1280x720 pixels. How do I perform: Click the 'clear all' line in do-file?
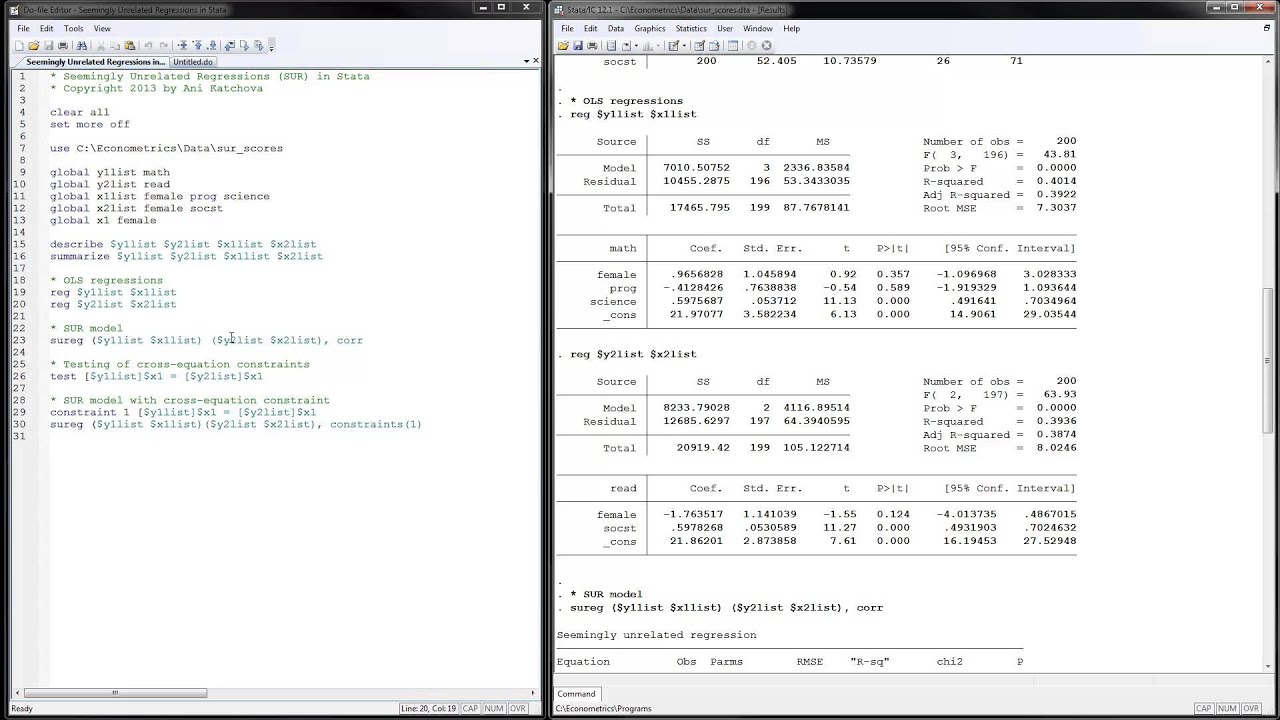point(80,112)
